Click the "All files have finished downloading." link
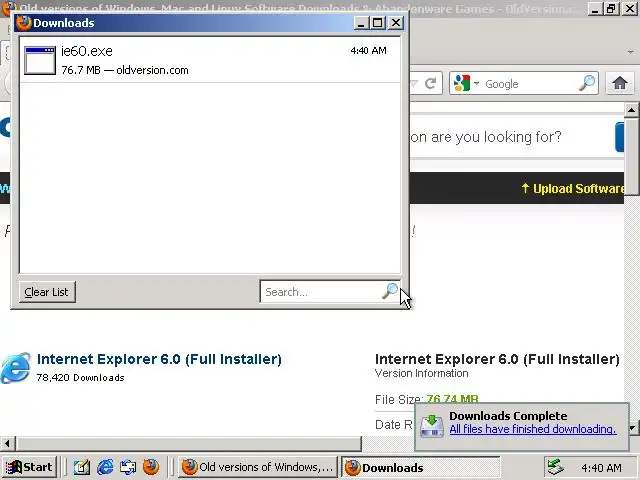Screen dimensions: 640x480 tap(533, 429)
